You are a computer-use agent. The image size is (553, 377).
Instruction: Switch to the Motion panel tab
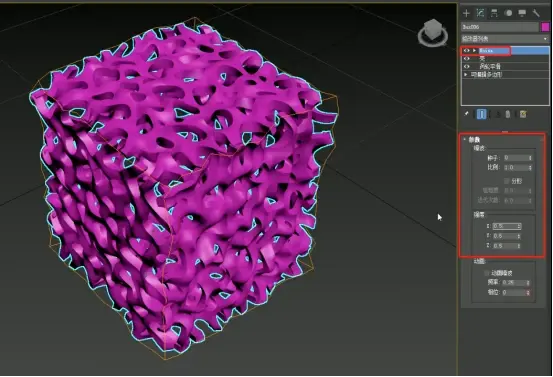(x=508, y=13)
